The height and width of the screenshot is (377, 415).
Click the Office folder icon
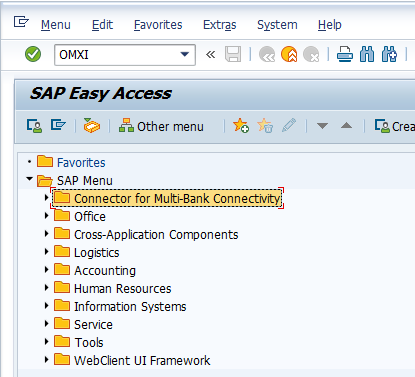(x=62, y=215)
